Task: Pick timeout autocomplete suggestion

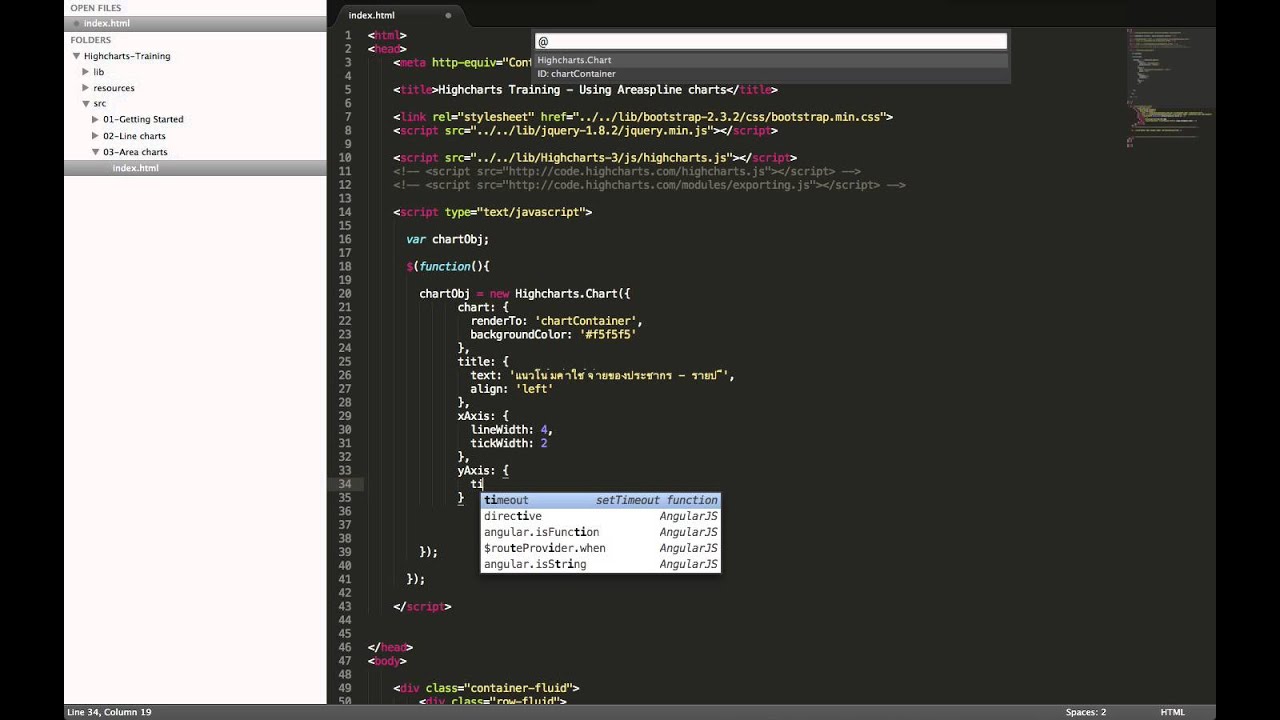Action: [x=600, y=500]
